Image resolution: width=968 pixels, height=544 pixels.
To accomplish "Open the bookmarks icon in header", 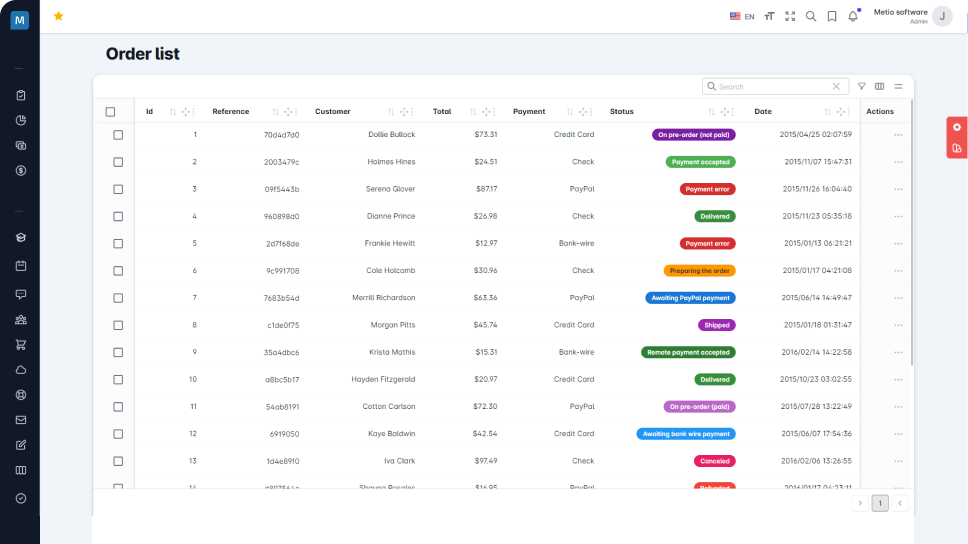I will click(832, 17).
